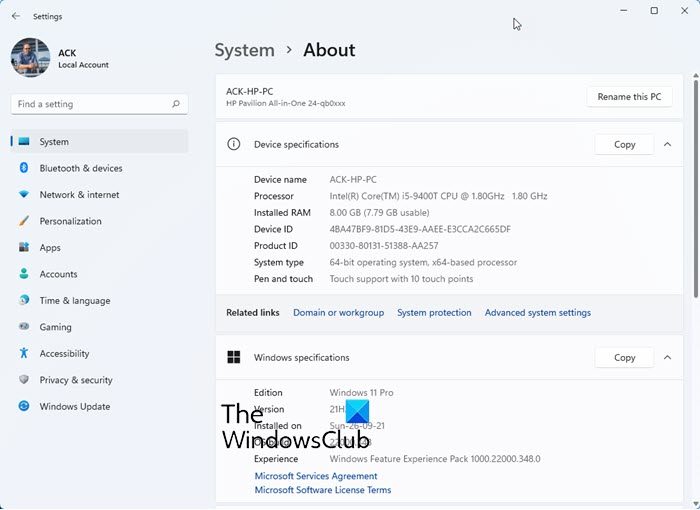Click the Gaming controller icon

[24, 326]
